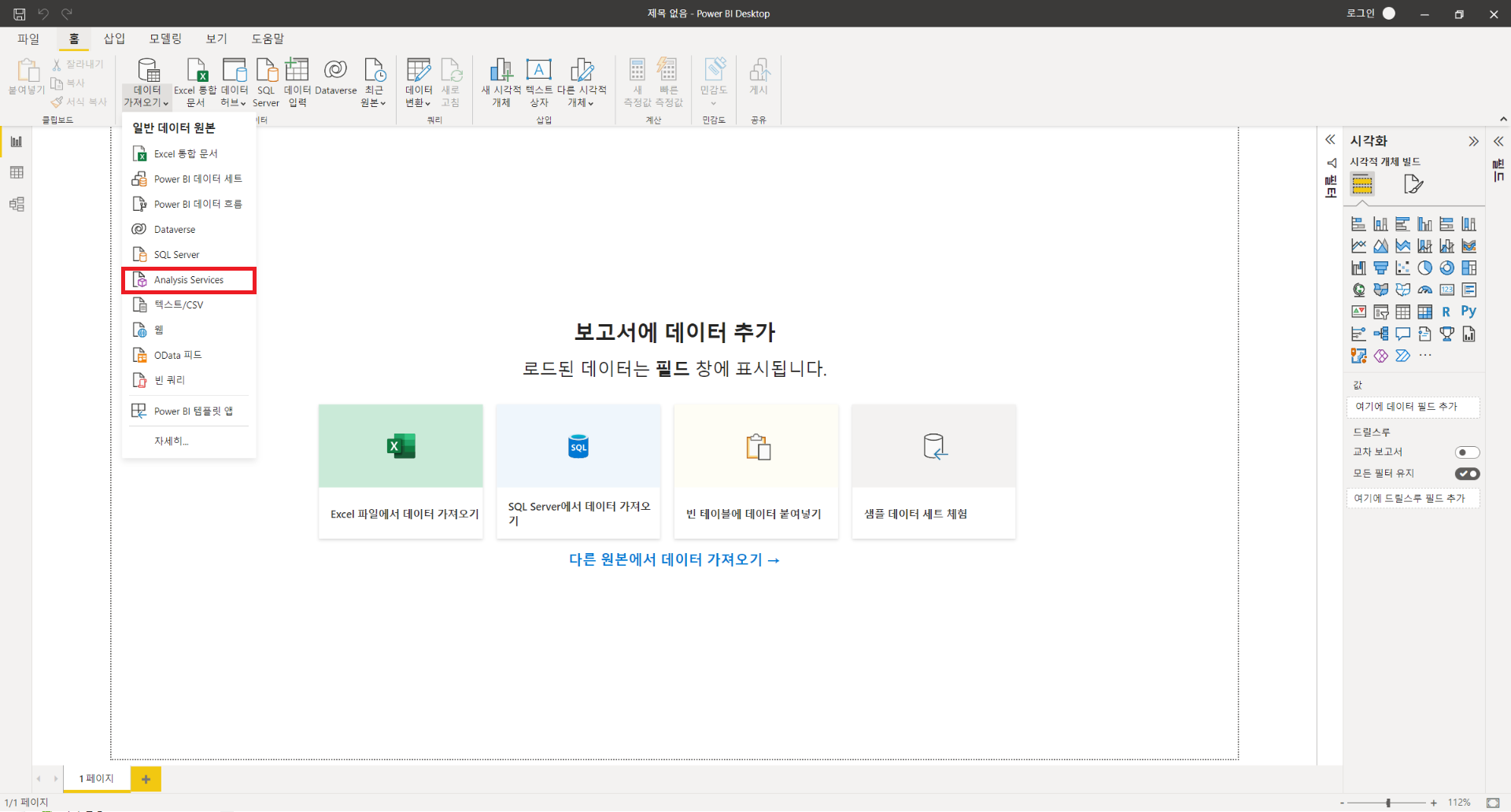Viewport: 1511px width, 812px height.
Task: Expand the 필드 pane at far right
Action: 1498,142
